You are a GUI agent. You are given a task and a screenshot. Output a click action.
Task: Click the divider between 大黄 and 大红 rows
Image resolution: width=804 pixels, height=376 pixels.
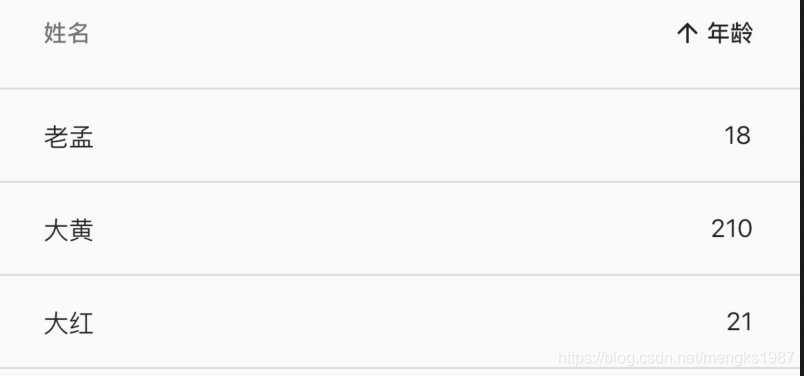coord(399,275)
